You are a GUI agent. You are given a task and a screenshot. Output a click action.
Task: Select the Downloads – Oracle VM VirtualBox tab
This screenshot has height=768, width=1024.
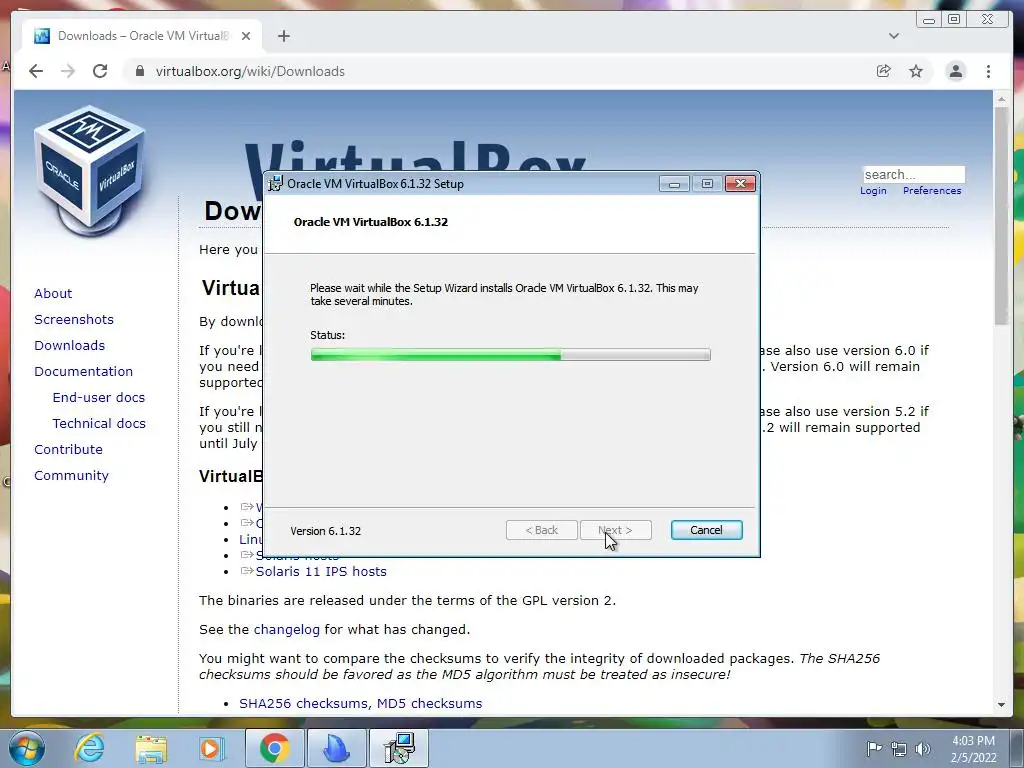tap(142, 36)
